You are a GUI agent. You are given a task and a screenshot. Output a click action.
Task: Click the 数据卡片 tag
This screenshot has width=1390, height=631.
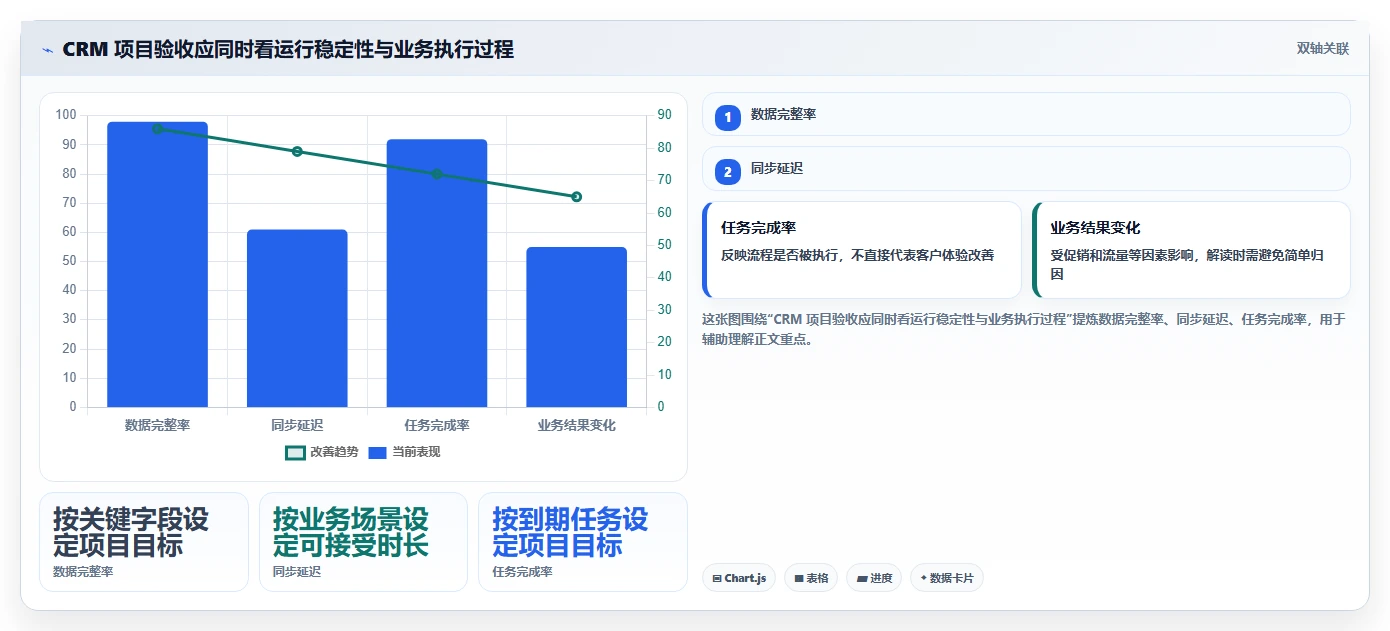tap(946, 578)
